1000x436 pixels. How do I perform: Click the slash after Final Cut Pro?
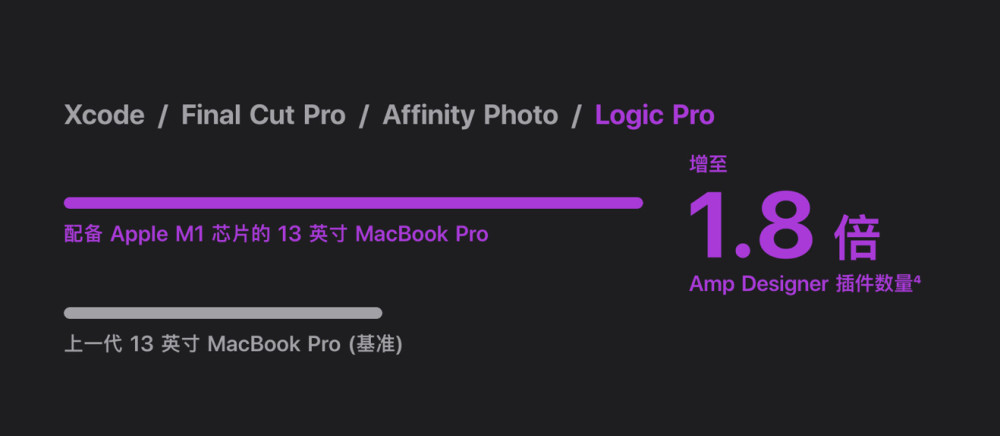(x=364, y=116)
